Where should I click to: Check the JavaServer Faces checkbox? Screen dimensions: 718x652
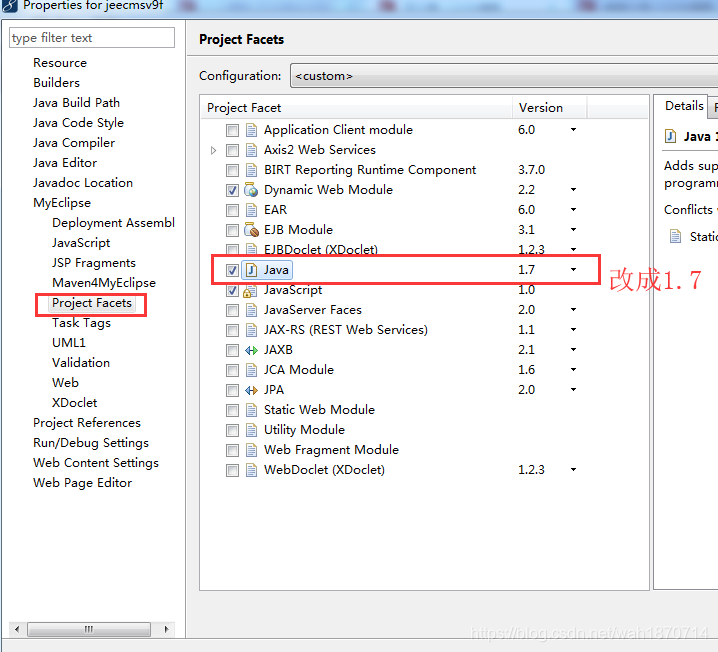click(x=232, y=310)
